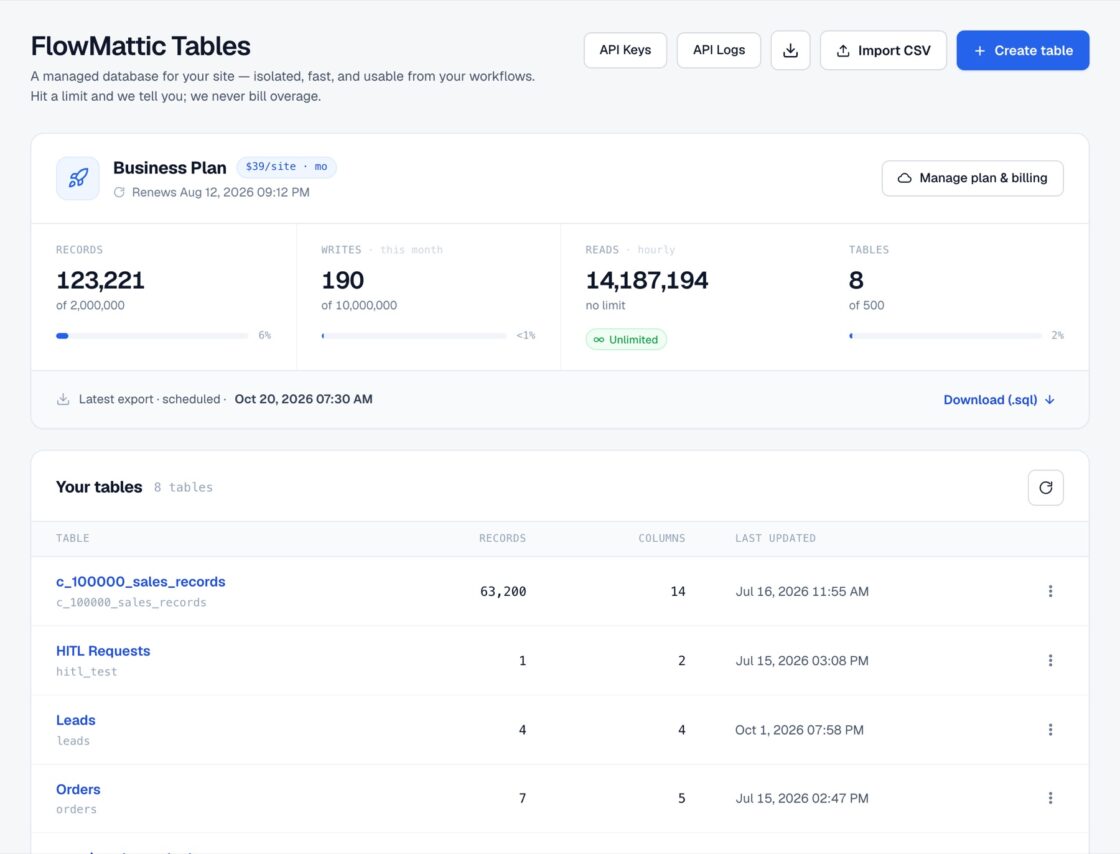Click the LAST UPDATED column header
The width and height of the screenshot is (1120, 854).
pos(776,538)
